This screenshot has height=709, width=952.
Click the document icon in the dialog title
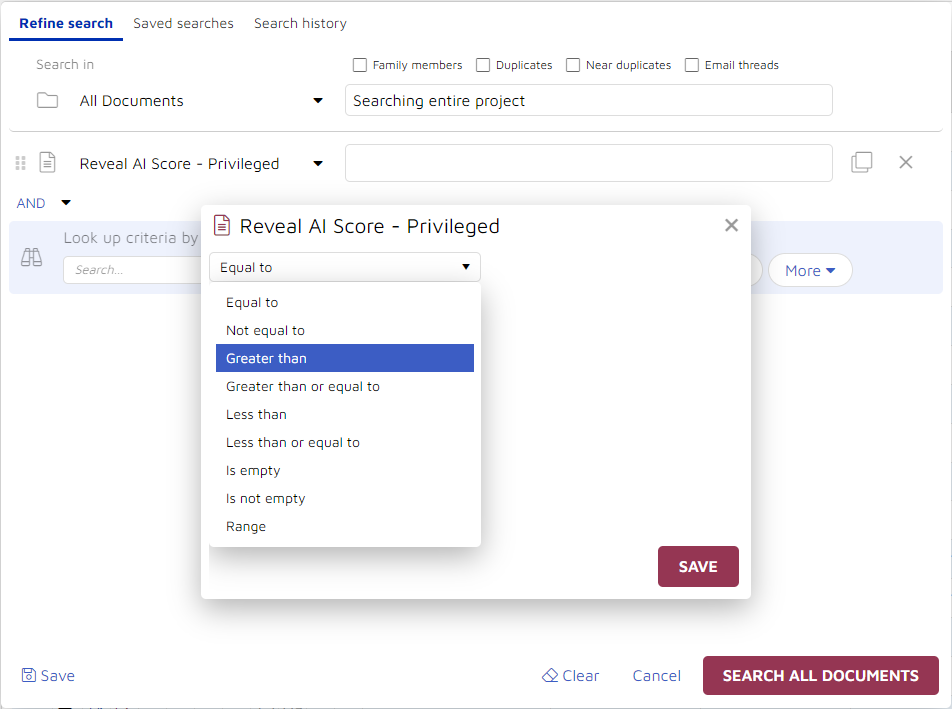coord(222,225)
